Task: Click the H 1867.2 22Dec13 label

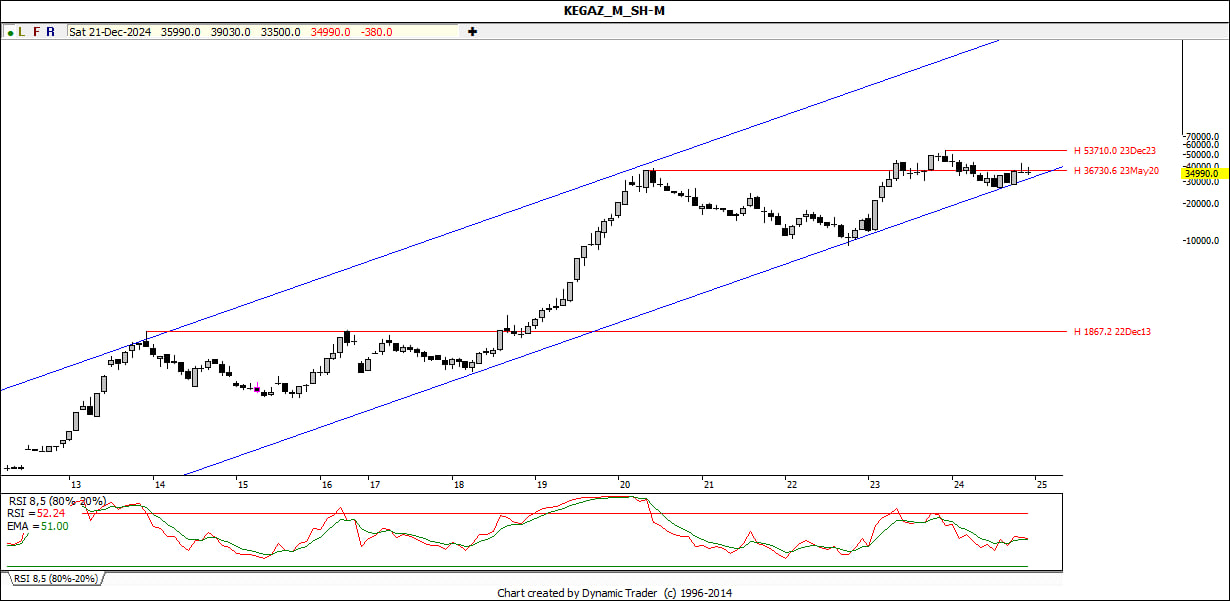Action: tap(1112, 331)
